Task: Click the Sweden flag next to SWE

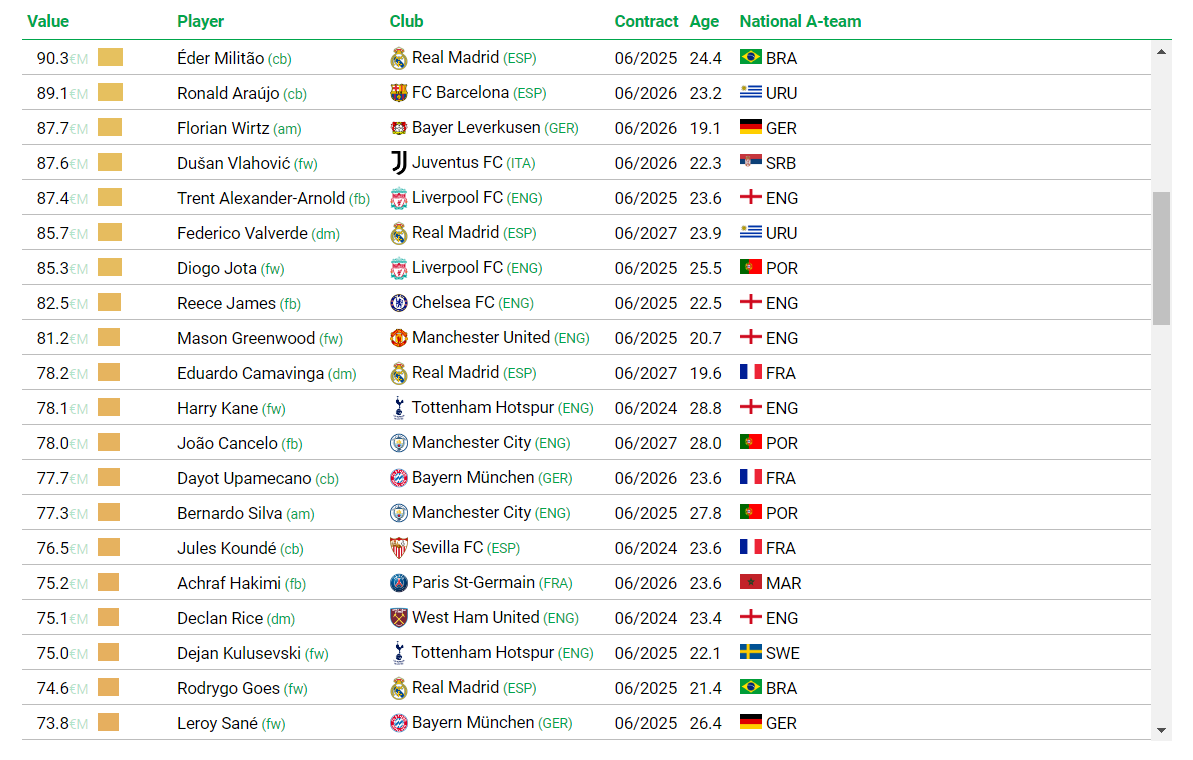Action: (x=751, y=652)
